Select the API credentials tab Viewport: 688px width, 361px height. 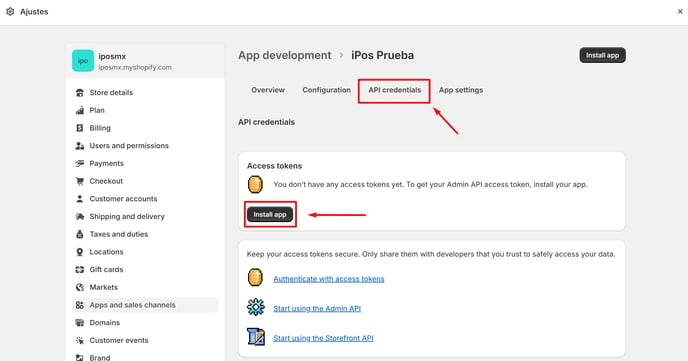394,90
